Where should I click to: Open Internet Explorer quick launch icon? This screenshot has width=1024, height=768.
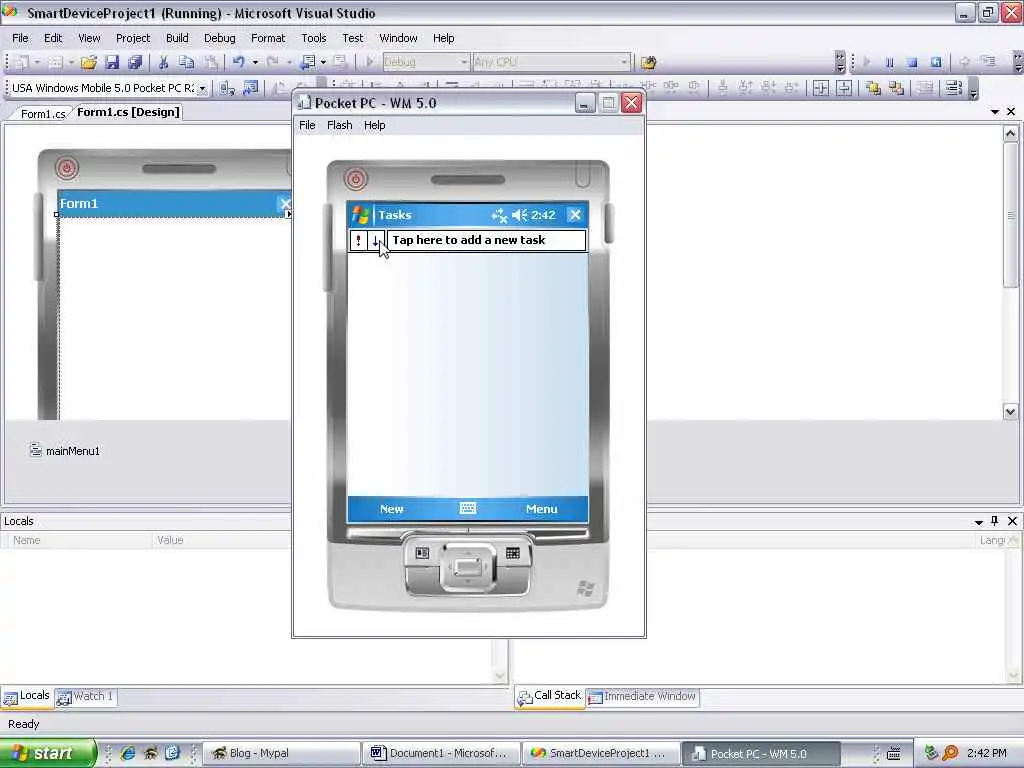(128, 753)
